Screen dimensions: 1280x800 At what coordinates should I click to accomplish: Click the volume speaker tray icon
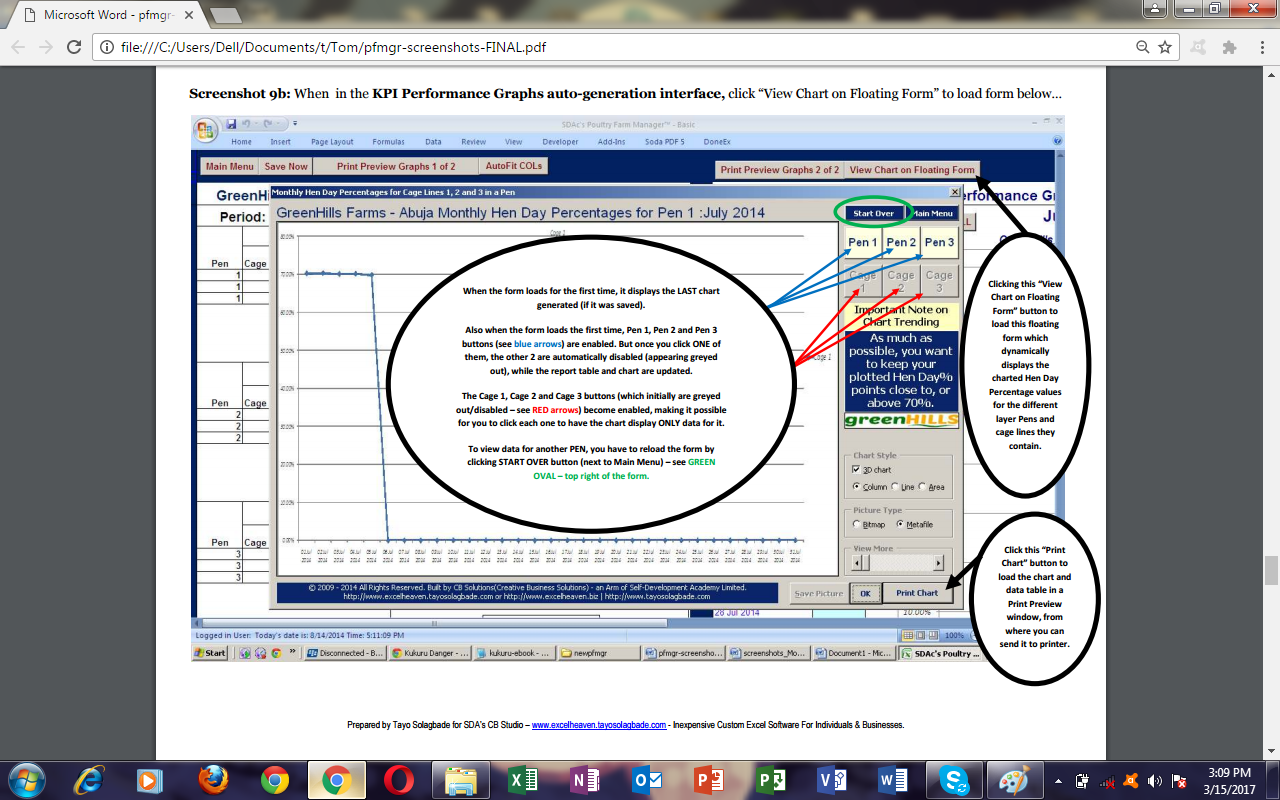1155,780
